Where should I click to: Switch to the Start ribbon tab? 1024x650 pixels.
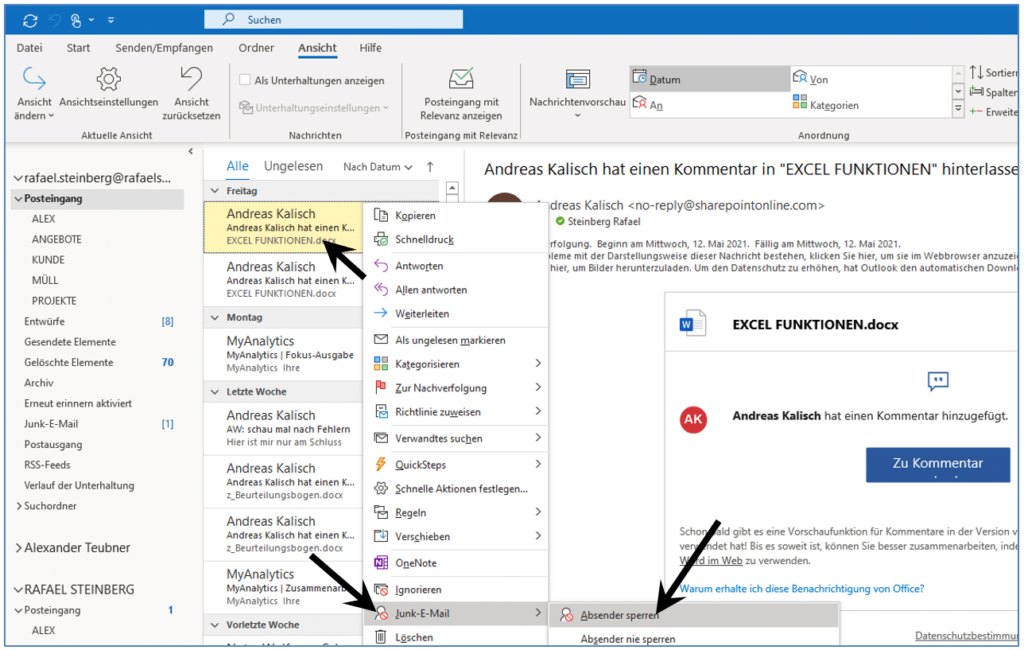78,48
